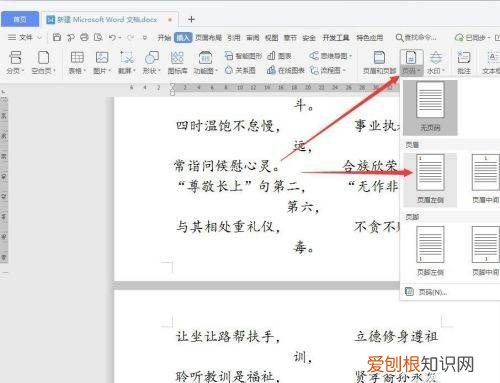Screen dimensions: 500x383
Task: Insert 智能图形 smart graphic
Action: pos(243,56)
